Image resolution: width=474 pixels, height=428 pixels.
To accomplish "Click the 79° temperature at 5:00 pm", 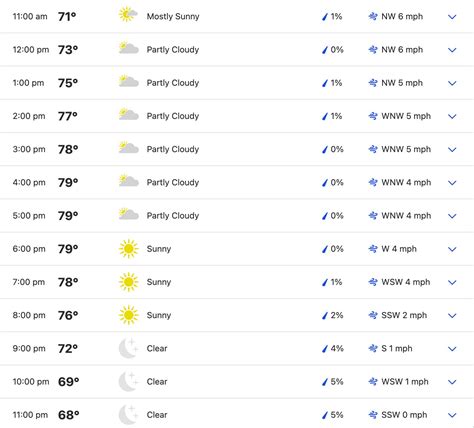I will 68,216.
